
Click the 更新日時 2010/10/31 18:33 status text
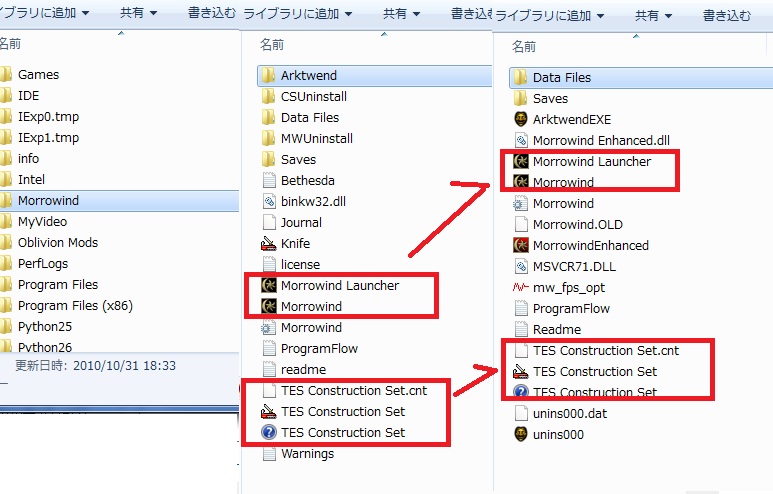click(95, 365)
